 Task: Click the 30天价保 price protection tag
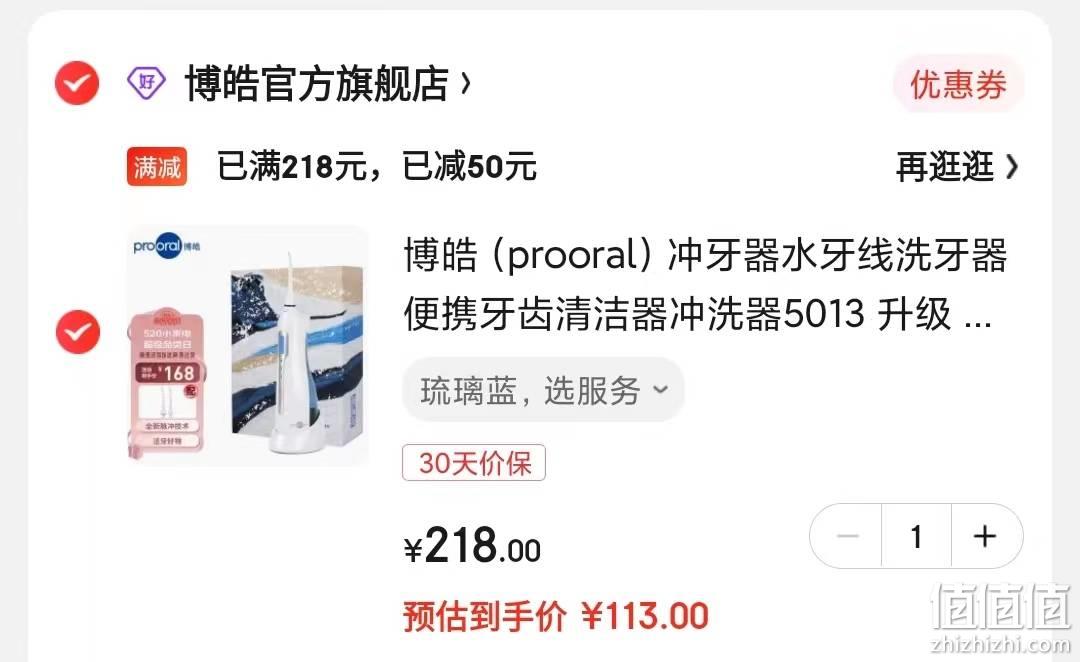[474, 463]
